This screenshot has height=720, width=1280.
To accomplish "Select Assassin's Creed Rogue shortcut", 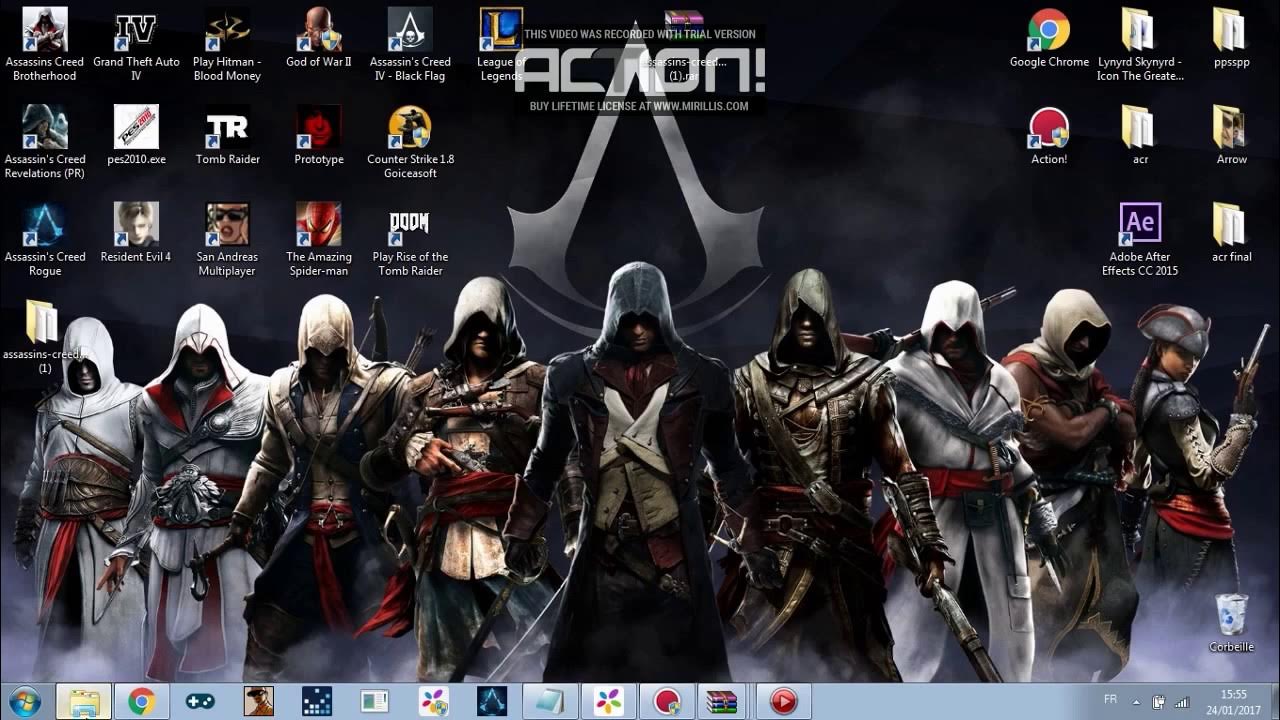I will pos(45,240).
